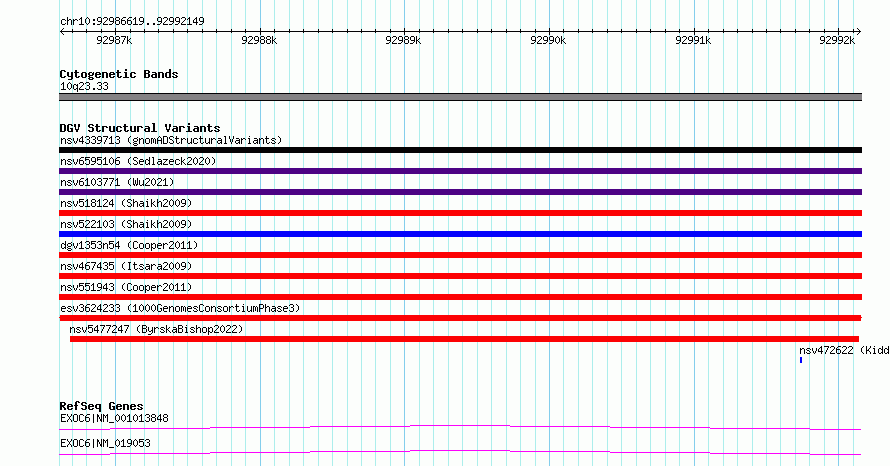Image resolution: width=890 pixels, height=466 pixels.
Task: Open the nsv472622 Kidd variant label
Action: point(844,350)
